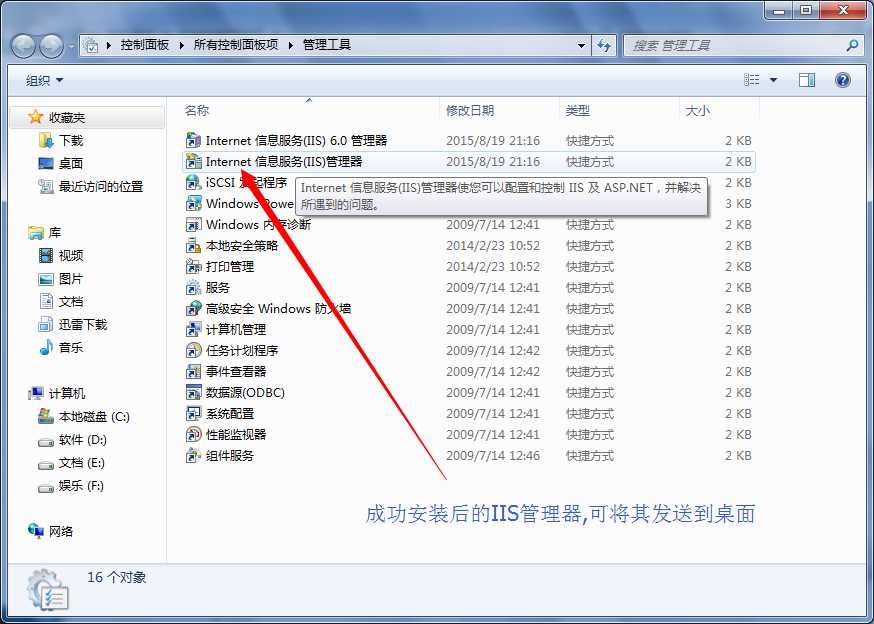The height and width of the screenshot is (624, 874).
Task: Open 文档 (E:) drive
Action: coord(81,463)
